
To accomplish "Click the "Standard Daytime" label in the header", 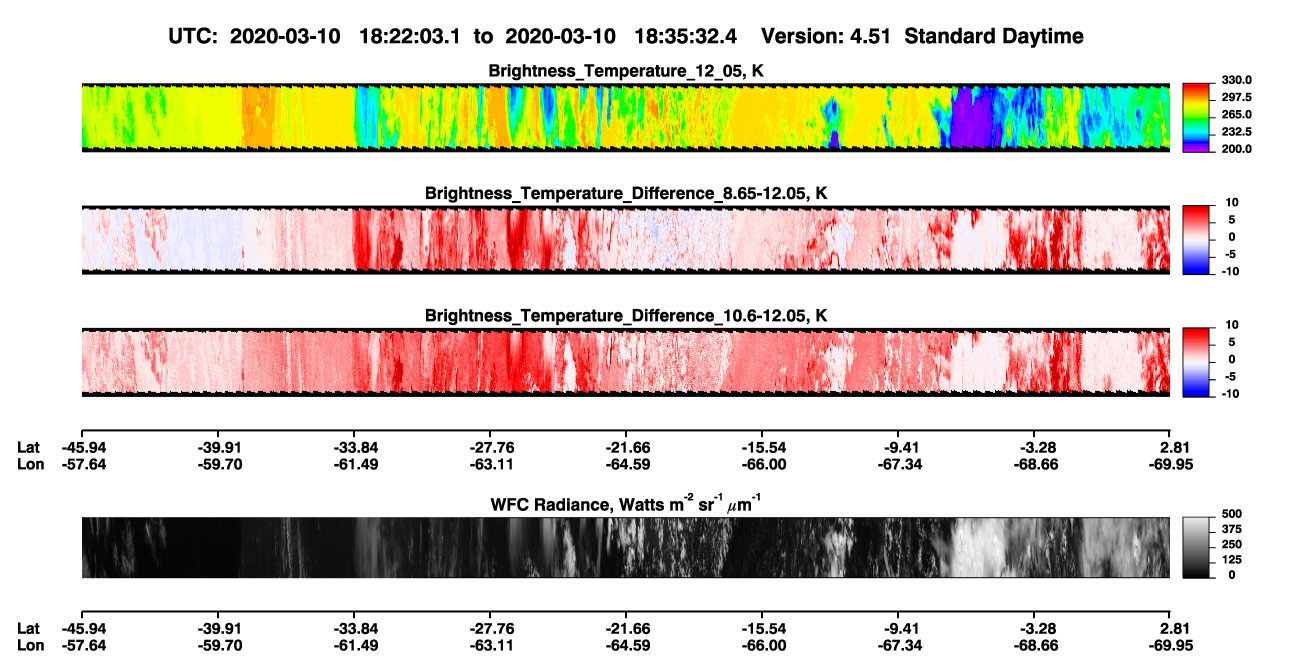I will pos(992,36).
